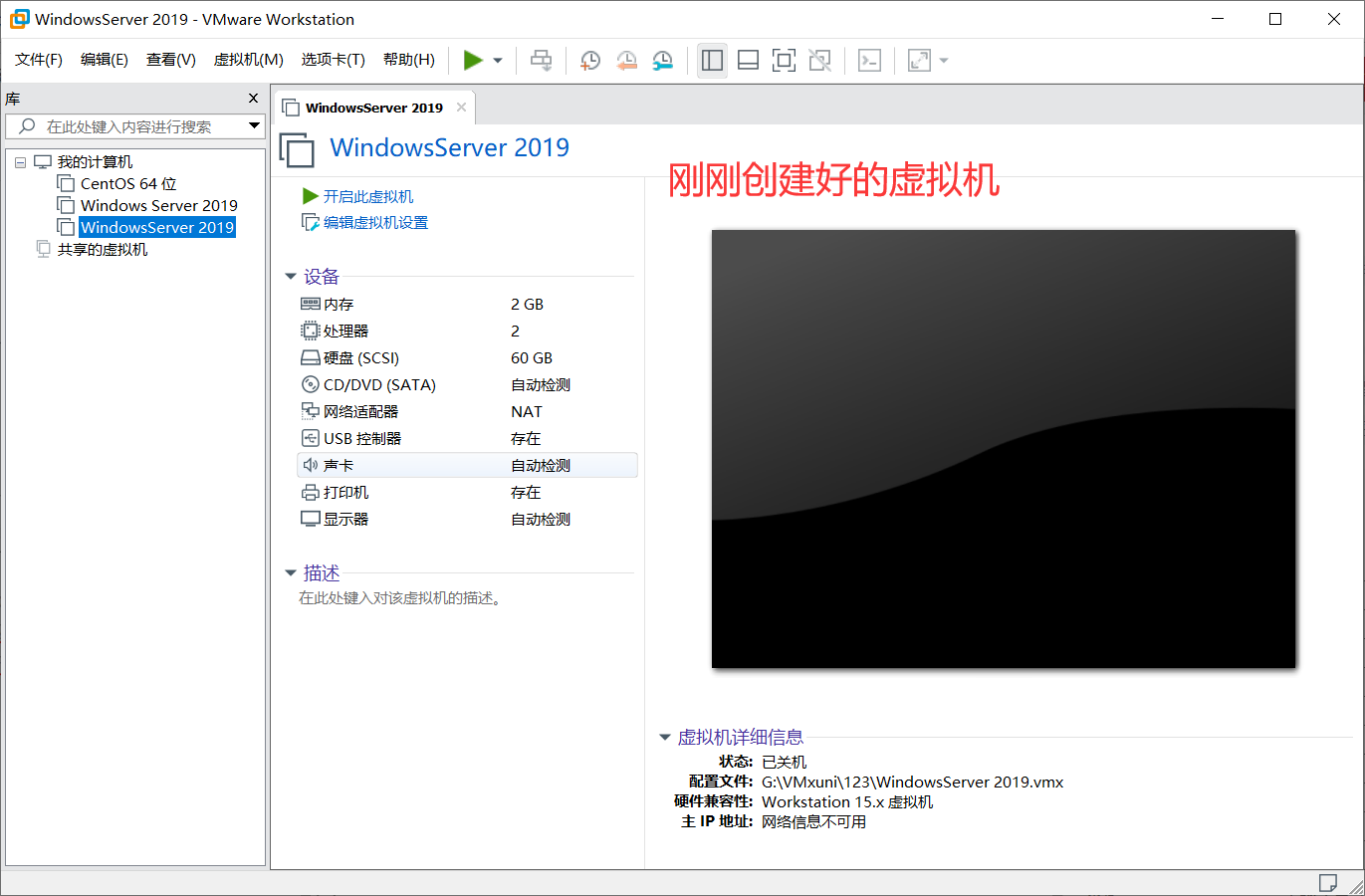This screenshot has height=896, width=1365.
Task: Open the 编辑(E) menu
Action: pos(105,60)
